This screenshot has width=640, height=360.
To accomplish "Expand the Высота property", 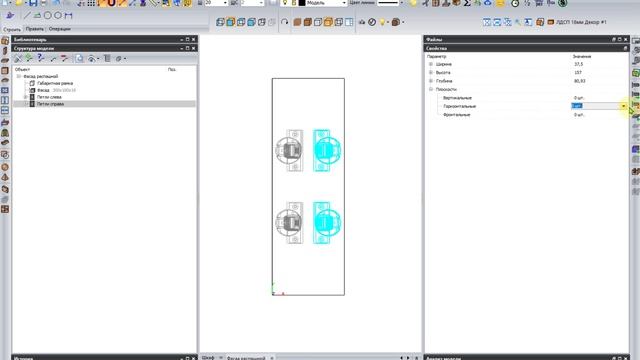I will pyautogui.click(x=431, y=72).
